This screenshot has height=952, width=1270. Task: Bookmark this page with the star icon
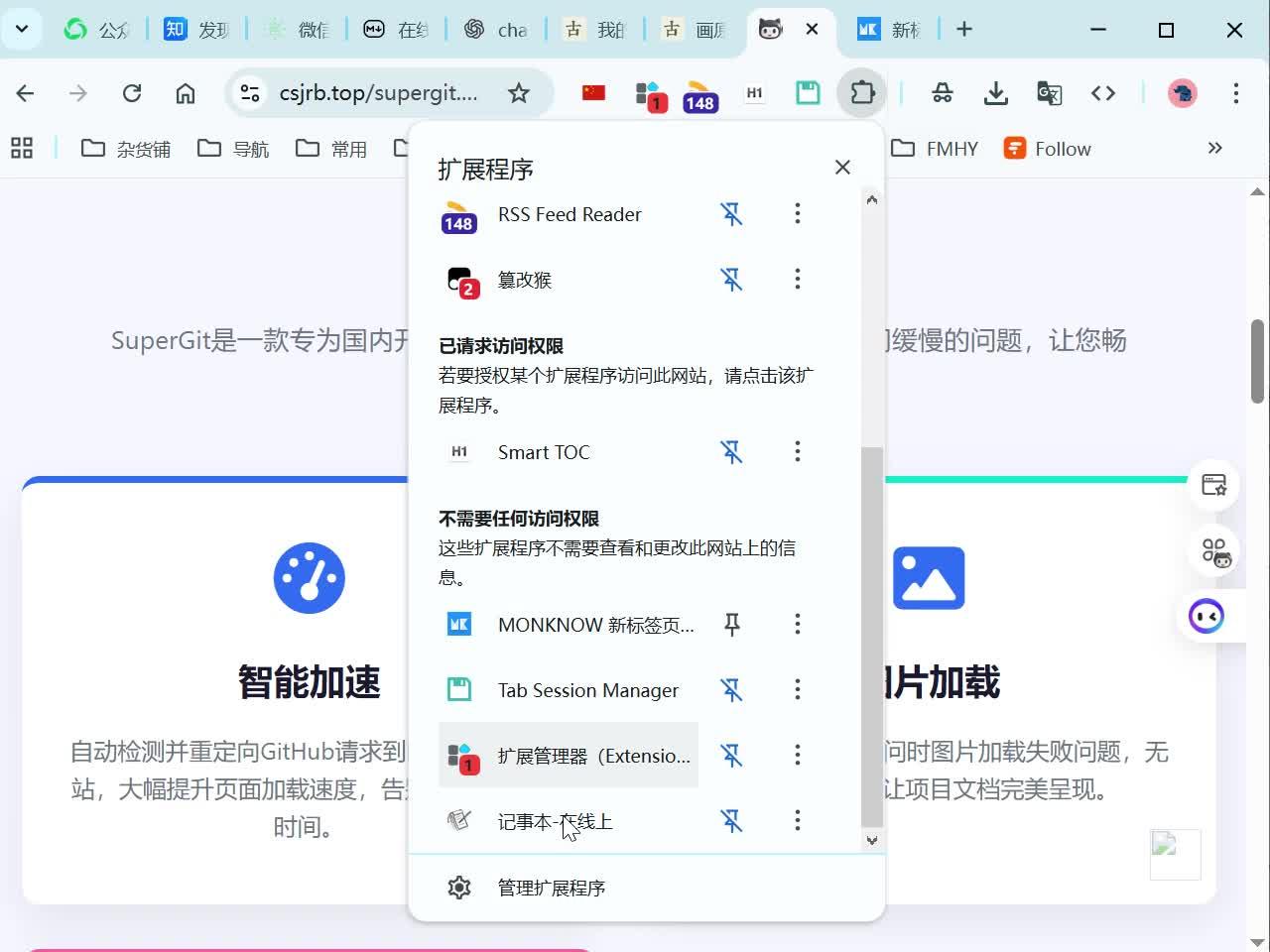point(519,93)
